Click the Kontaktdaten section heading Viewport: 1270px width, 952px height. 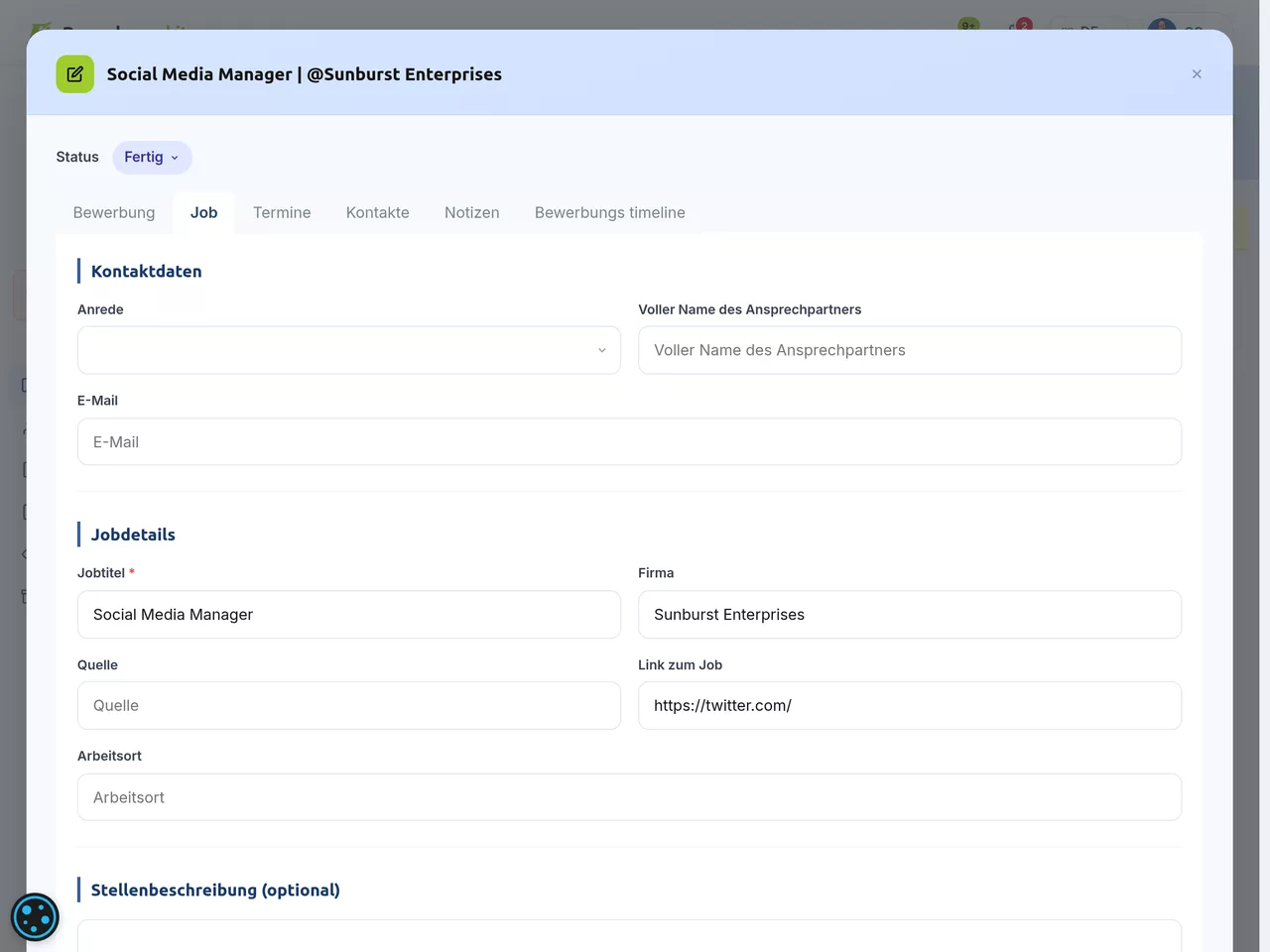tap(147, 272)
